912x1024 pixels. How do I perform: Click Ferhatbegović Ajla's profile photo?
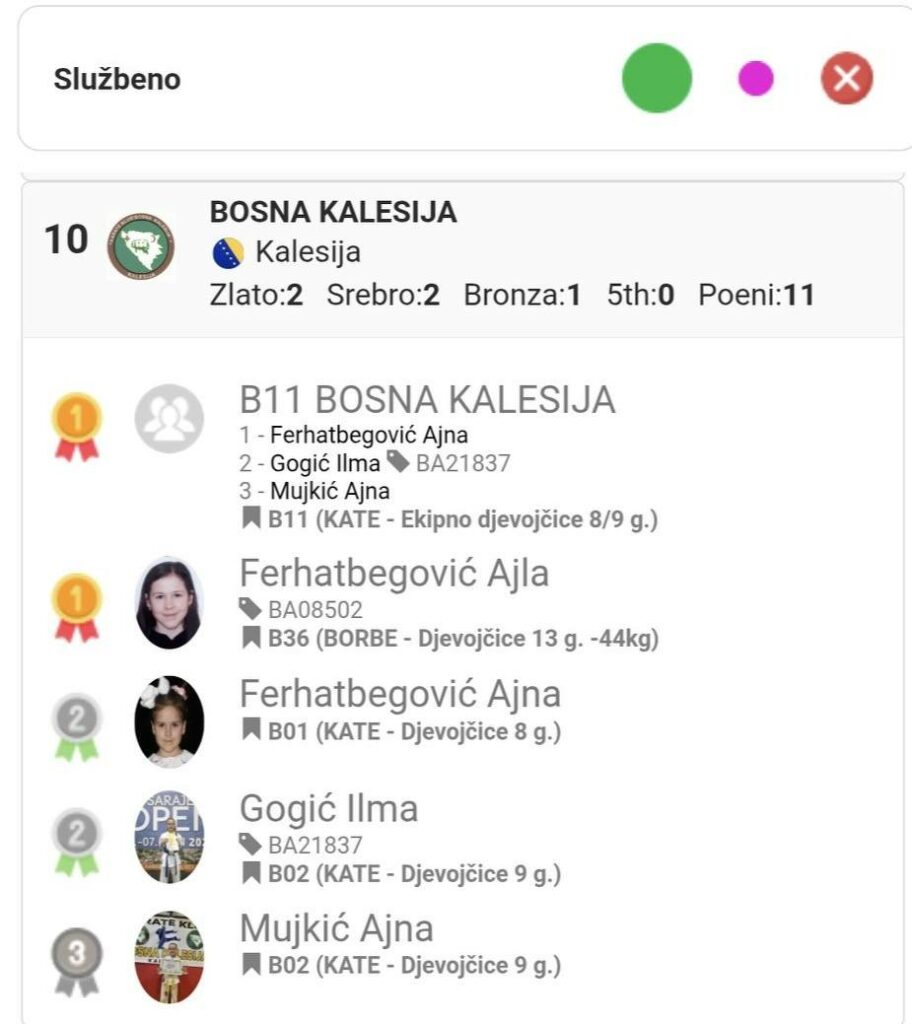(169, 603)
